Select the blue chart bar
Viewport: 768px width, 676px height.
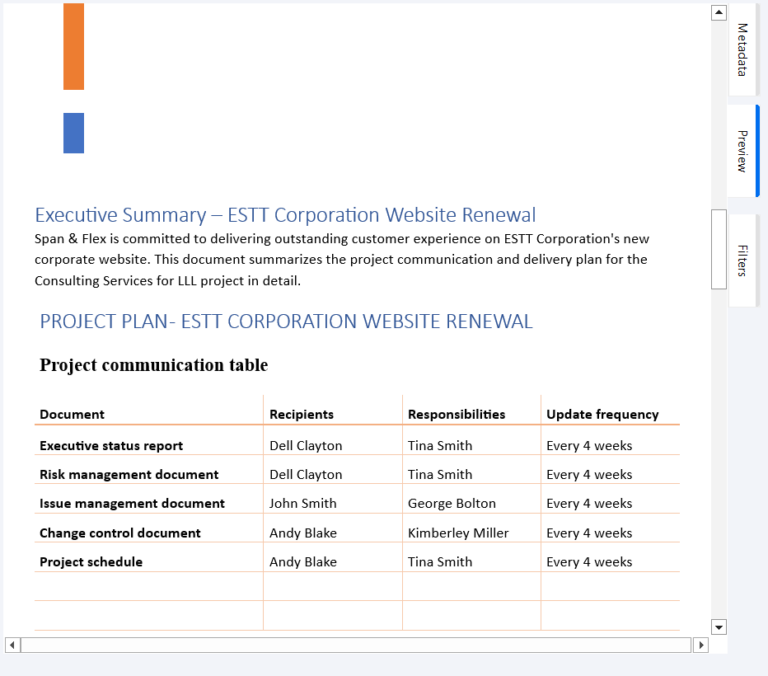[x=73, y=133]
